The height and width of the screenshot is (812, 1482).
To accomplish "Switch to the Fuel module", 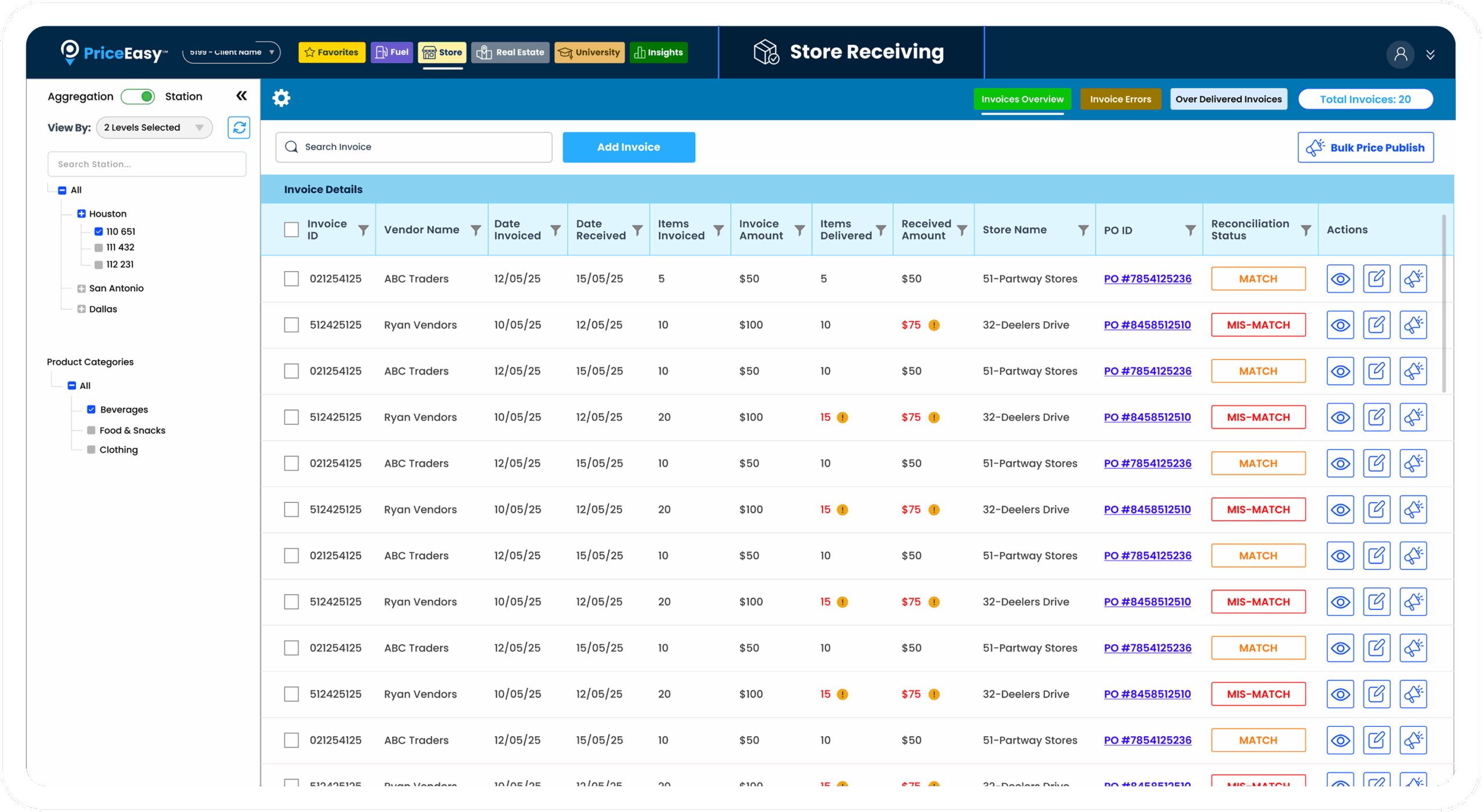I will [x=392, y=52].
